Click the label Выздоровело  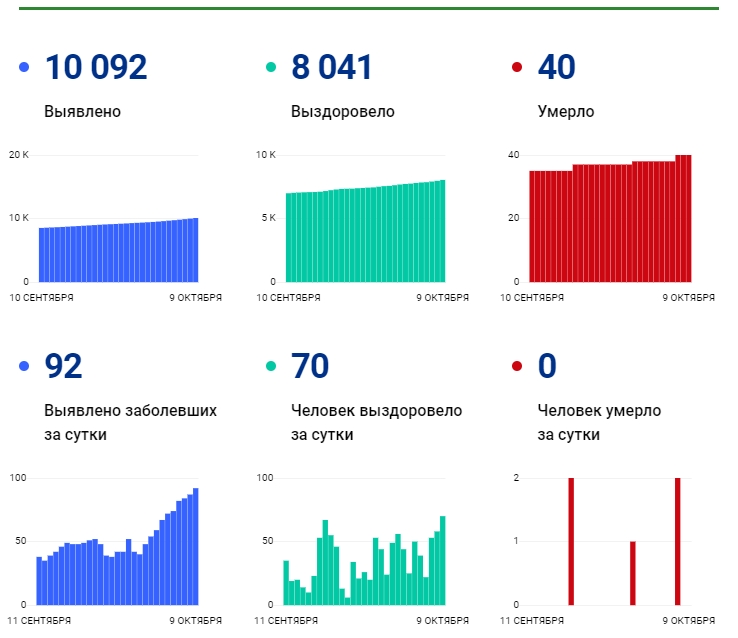(x=343, y=112)
